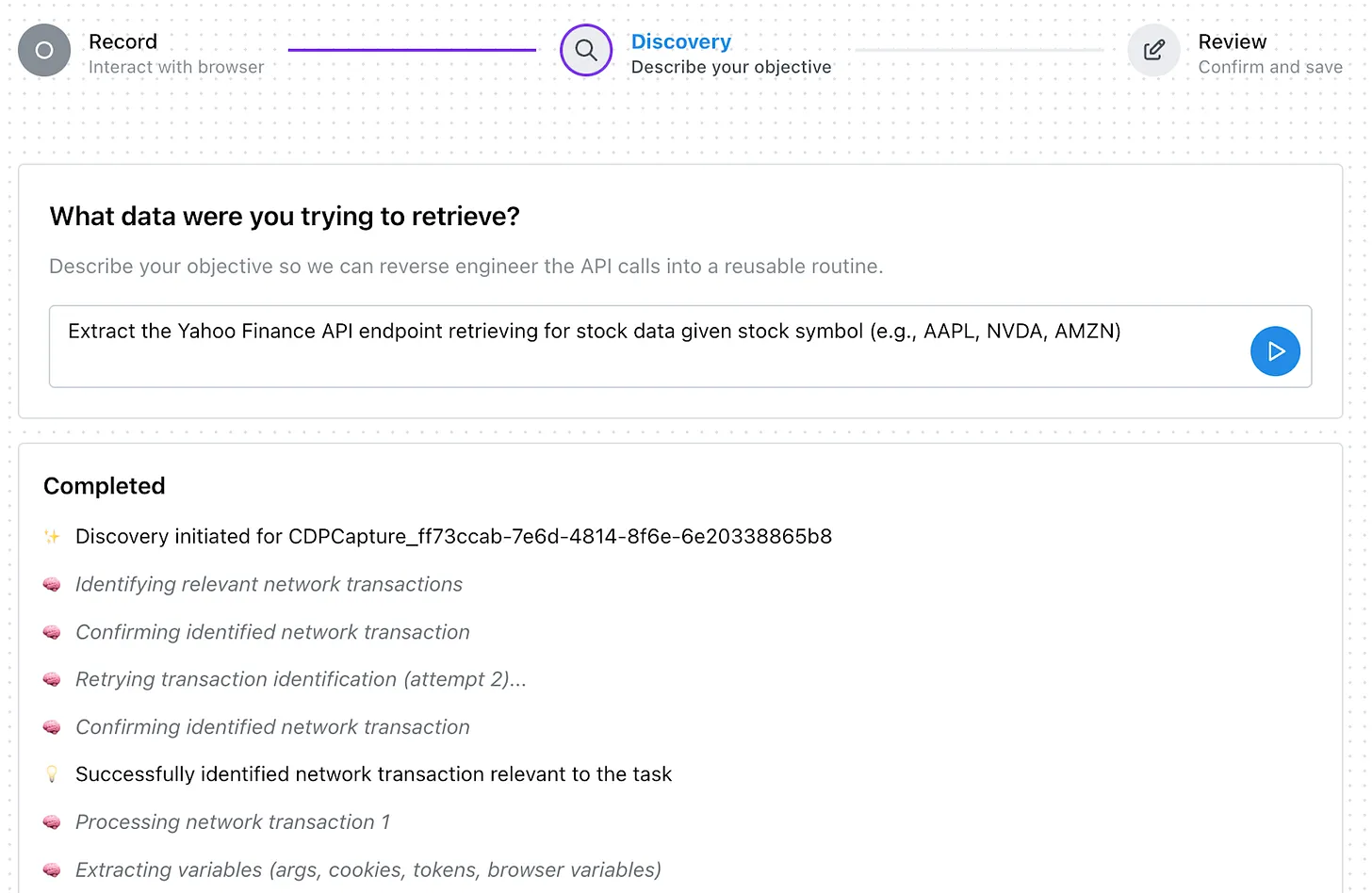Image resolution: width=1372 pixels, height=893 pixels.
Task: Click the brain icon on Confirming identified network transaction
Action: [x=52, y=632]
